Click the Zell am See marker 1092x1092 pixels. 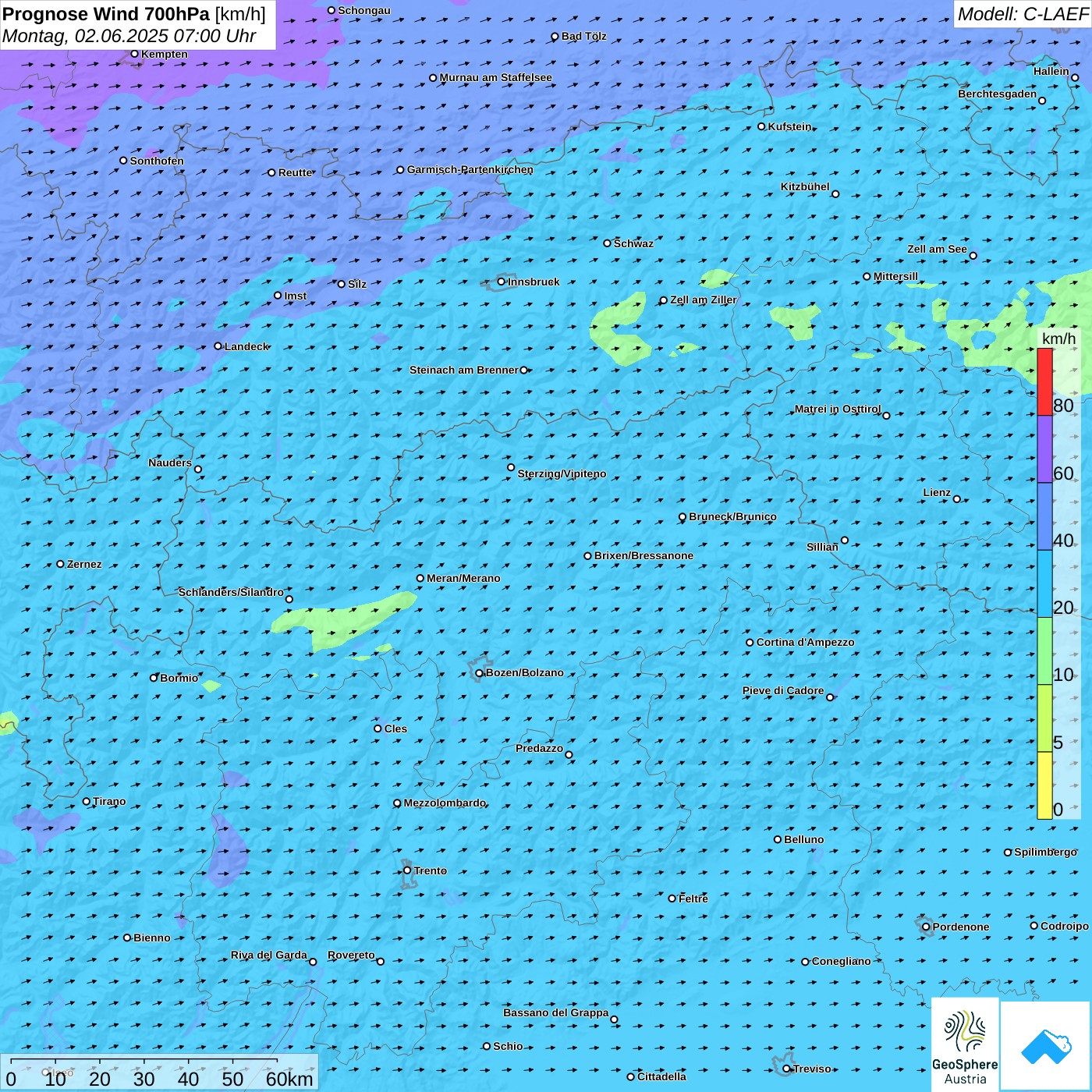pyautogui.click(x=973, y=256)
